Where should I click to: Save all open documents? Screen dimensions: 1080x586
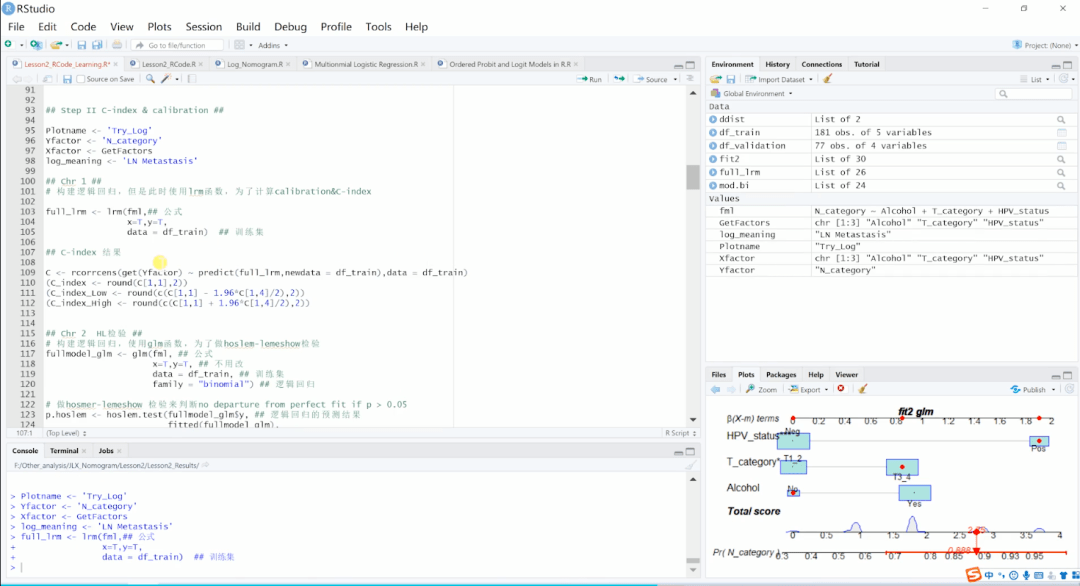97,45
